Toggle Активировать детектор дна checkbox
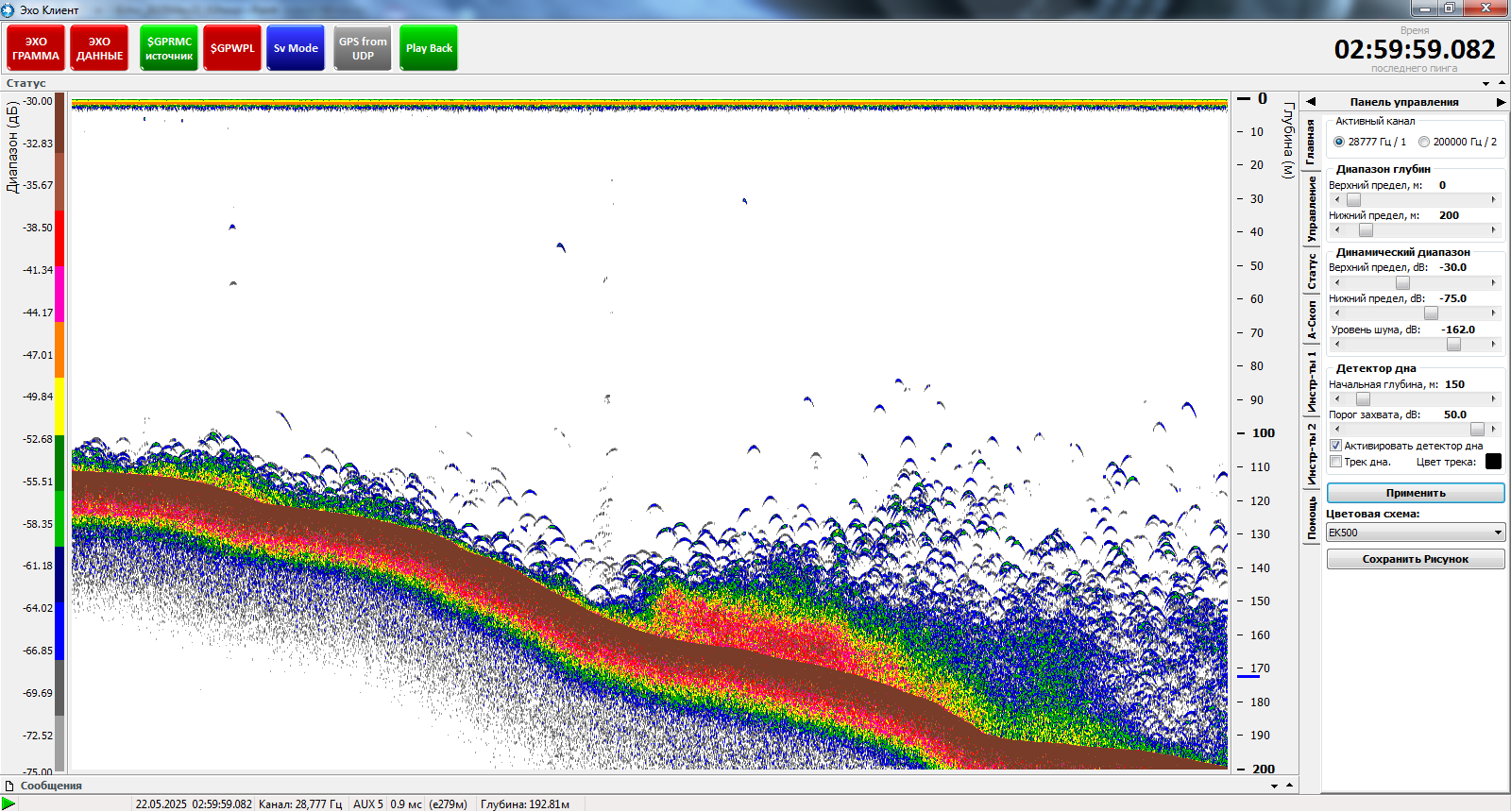1511x812 pixels. coord(1336,446)
